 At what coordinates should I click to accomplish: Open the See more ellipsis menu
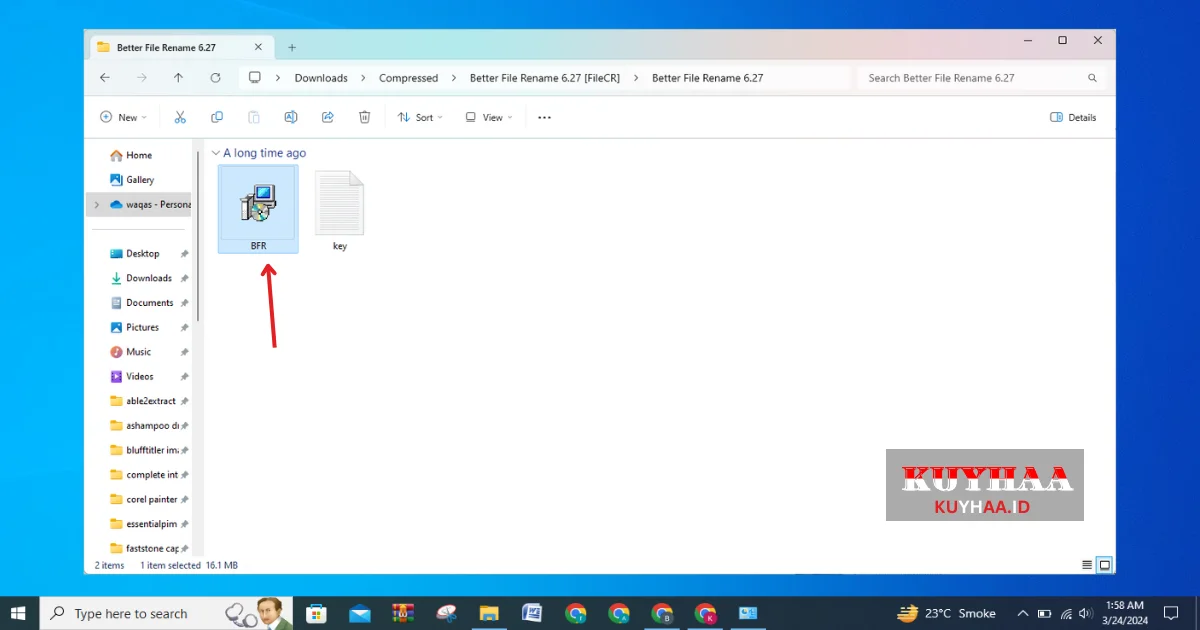(544, 117)
